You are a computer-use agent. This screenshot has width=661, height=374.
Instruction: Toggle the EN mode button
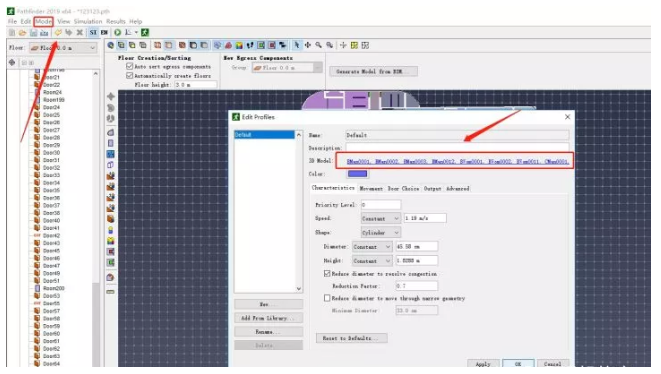coord(104,32)
